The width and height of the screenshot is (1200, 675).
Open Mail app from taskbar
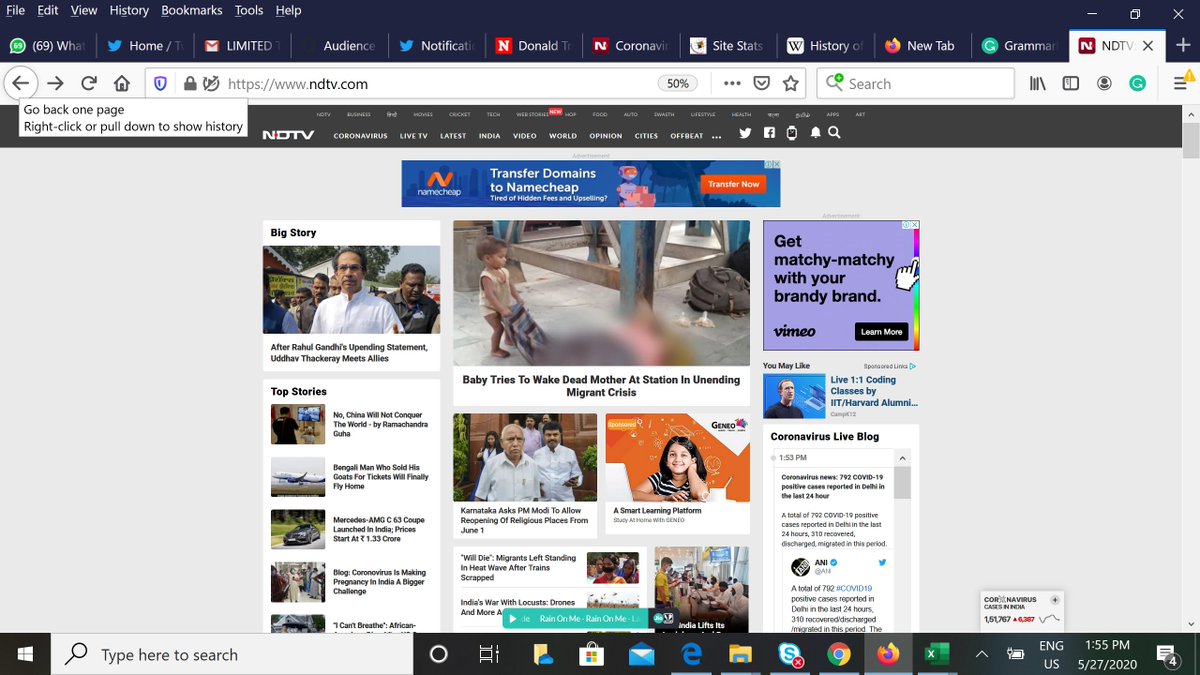[641, 654]
